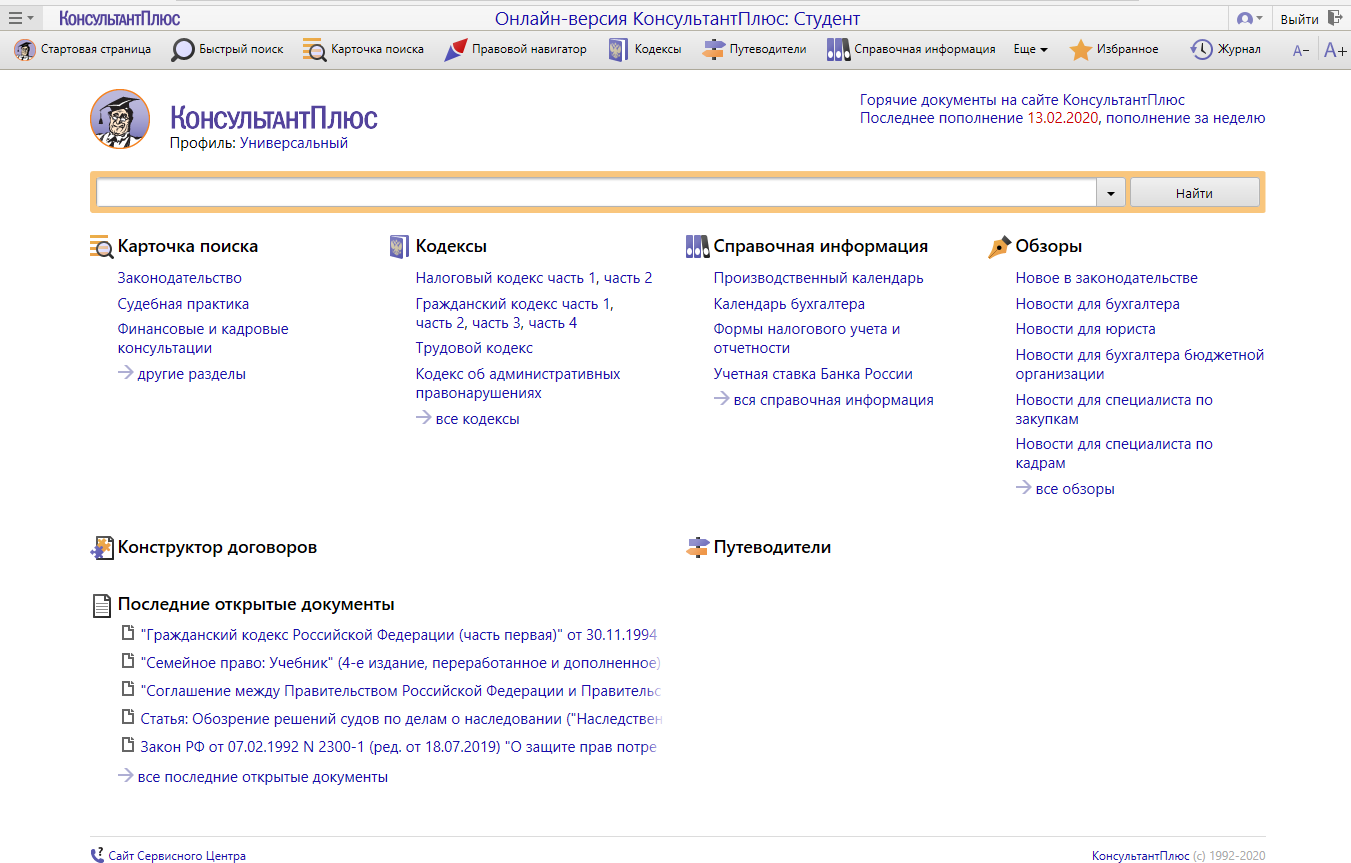Screen dimensions: 1351x863
Task: Open Трудовой кодекс link
Action: (x=474, y=348)
